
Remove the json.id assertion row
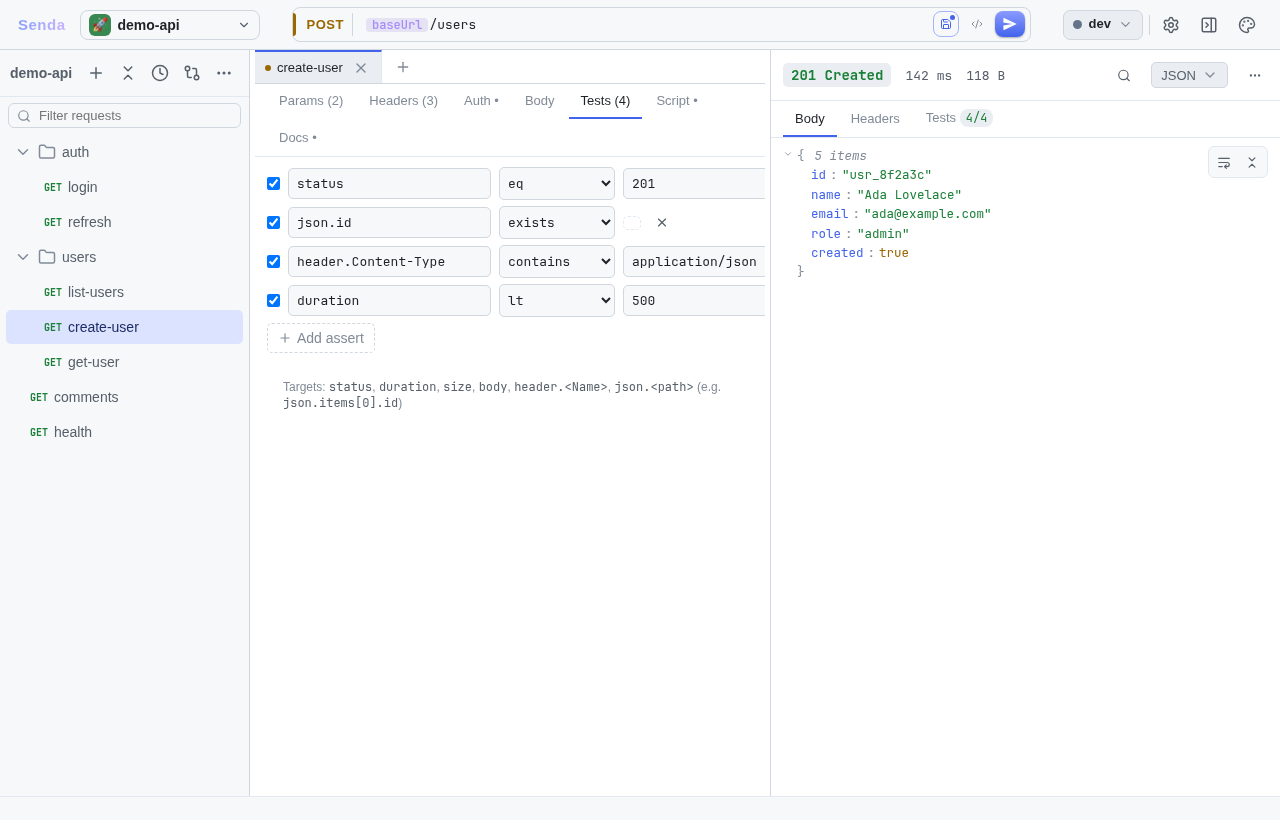pos(662,223)
